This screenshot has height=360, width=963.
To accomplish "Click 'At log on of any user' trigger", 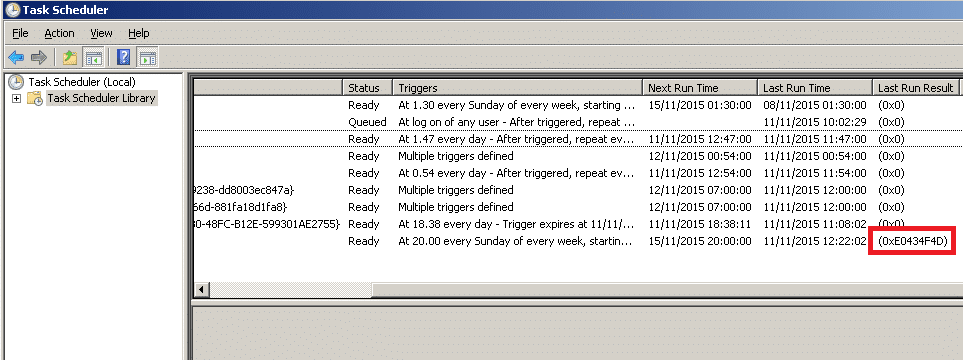I will click(517, 122).
